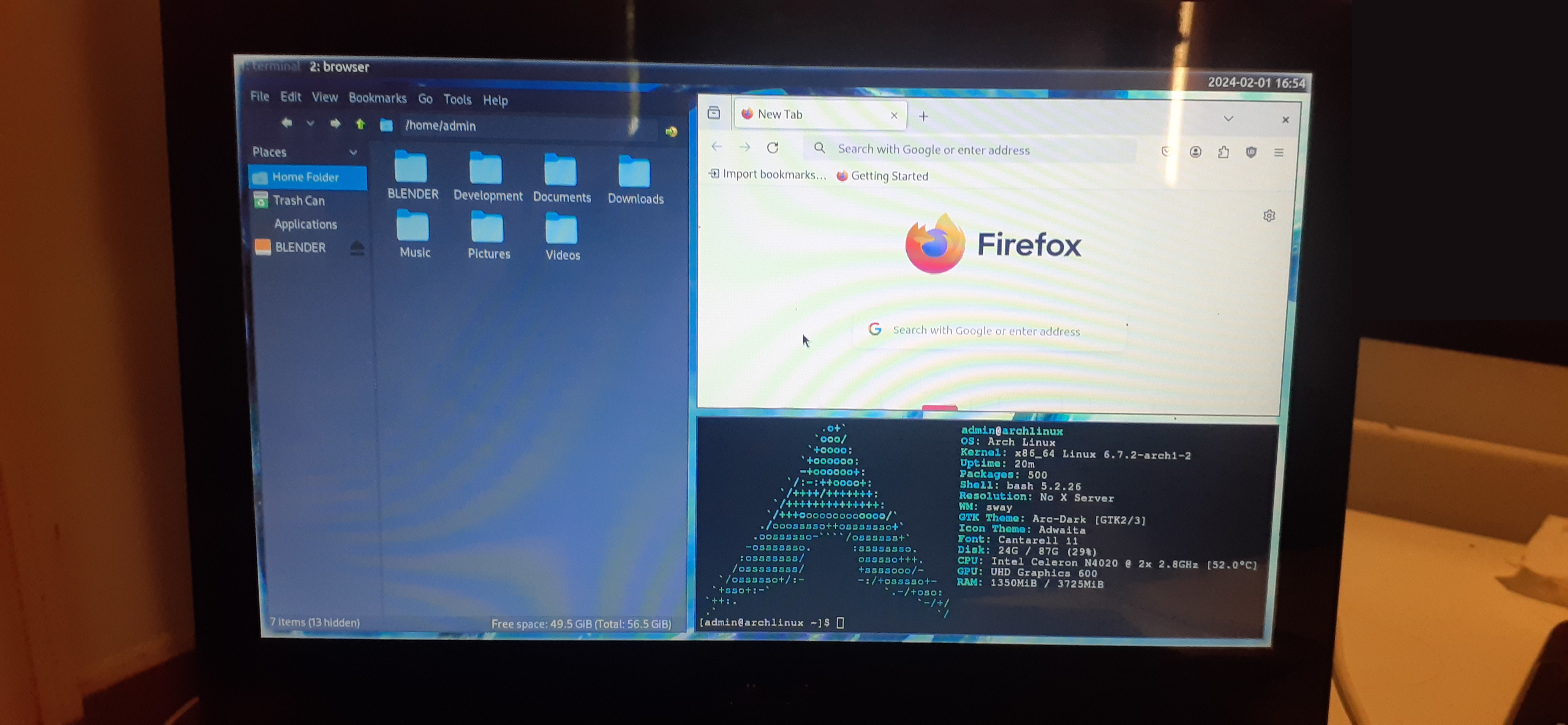Eject the BLENDER drive in Places
Screen dimensions: 1568x725
coord(357,247)
